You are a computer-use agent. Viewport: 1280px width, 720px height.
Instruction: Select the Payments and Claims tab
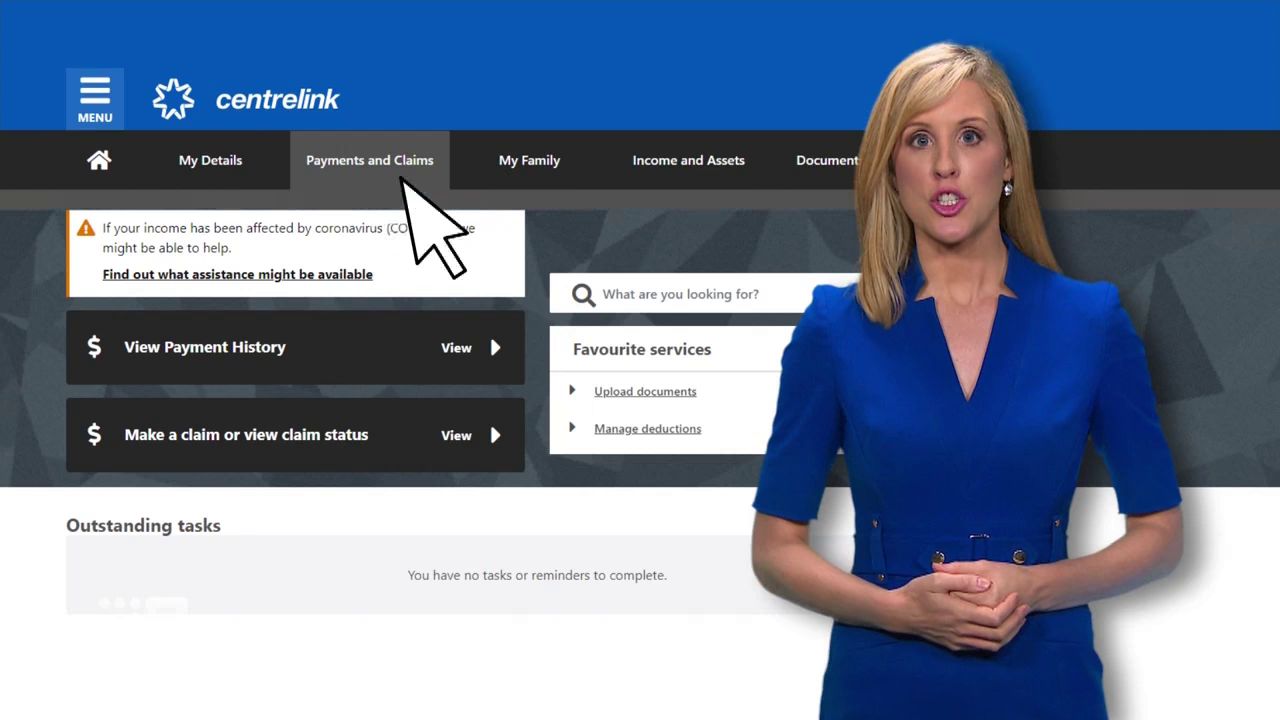point(369,160)
